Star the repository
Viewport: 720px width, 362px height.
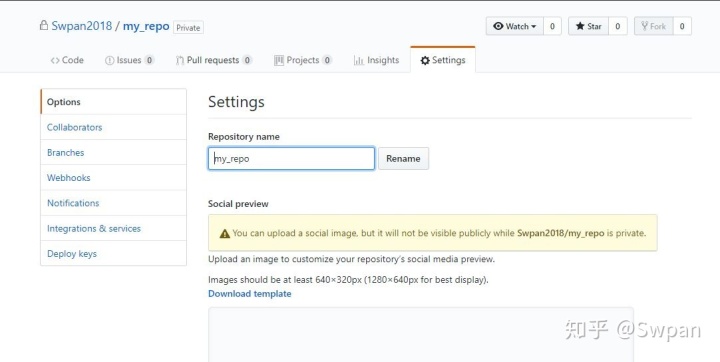pos(589,26)
